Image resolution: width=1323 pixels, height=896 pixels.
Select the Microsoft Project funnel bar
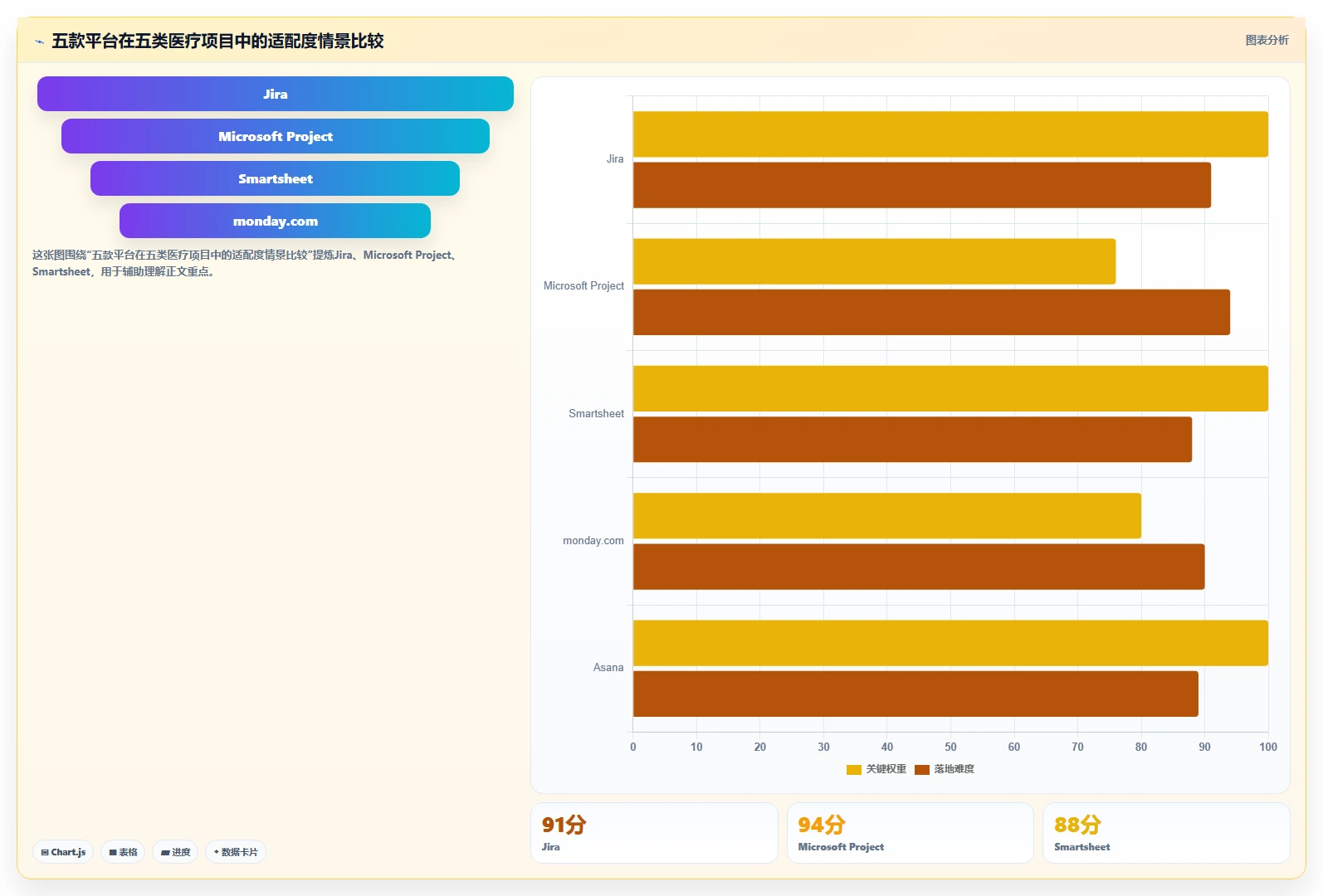[x=276, y=136]
